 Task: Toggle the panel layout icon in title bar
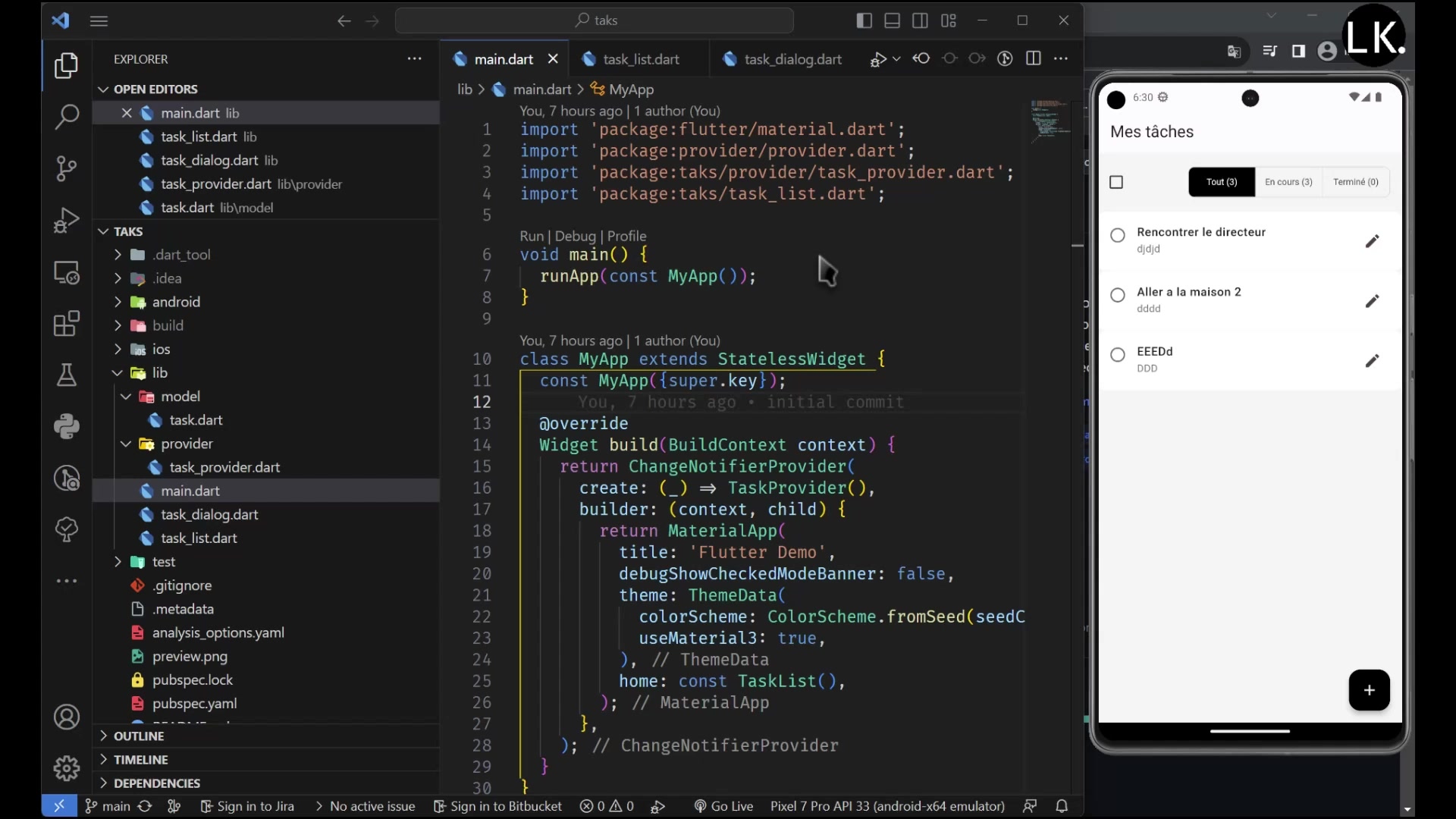point(892,20)
